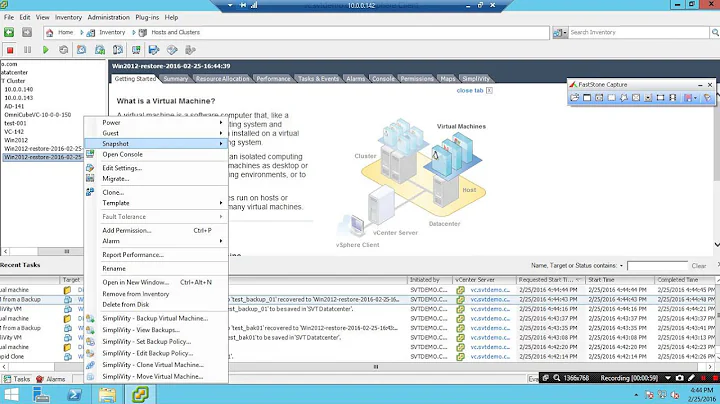Open the Snapshot submenu
Viewport: 720px width, 404px height.
click(156, 144)
